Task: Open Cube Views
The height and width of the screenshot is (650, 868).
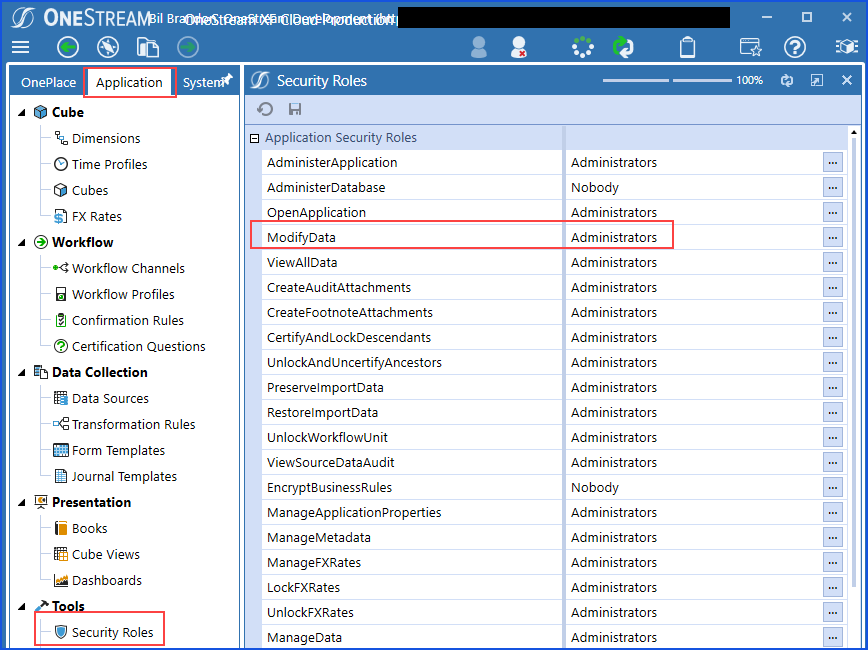Action: pyautogui.click(x=97, y=555)
